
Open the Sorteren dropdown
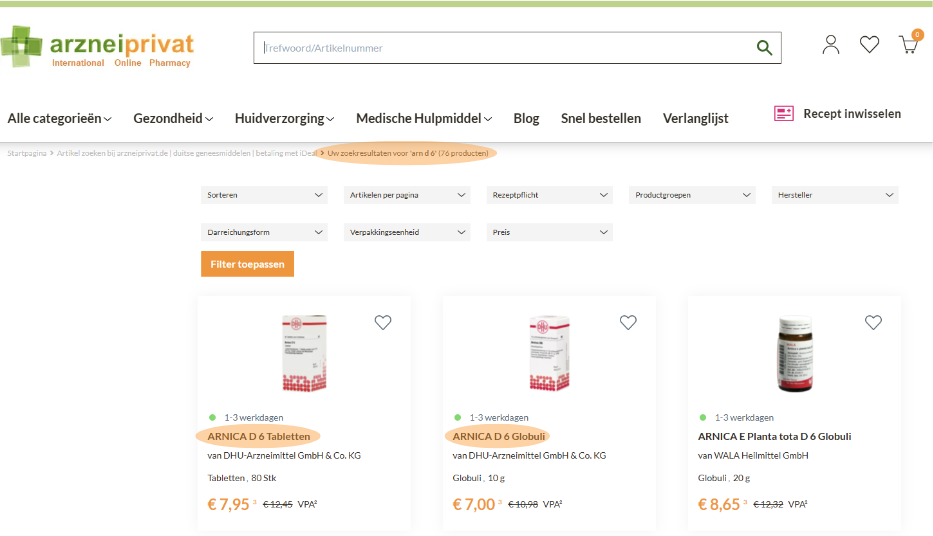pos(264,195)
